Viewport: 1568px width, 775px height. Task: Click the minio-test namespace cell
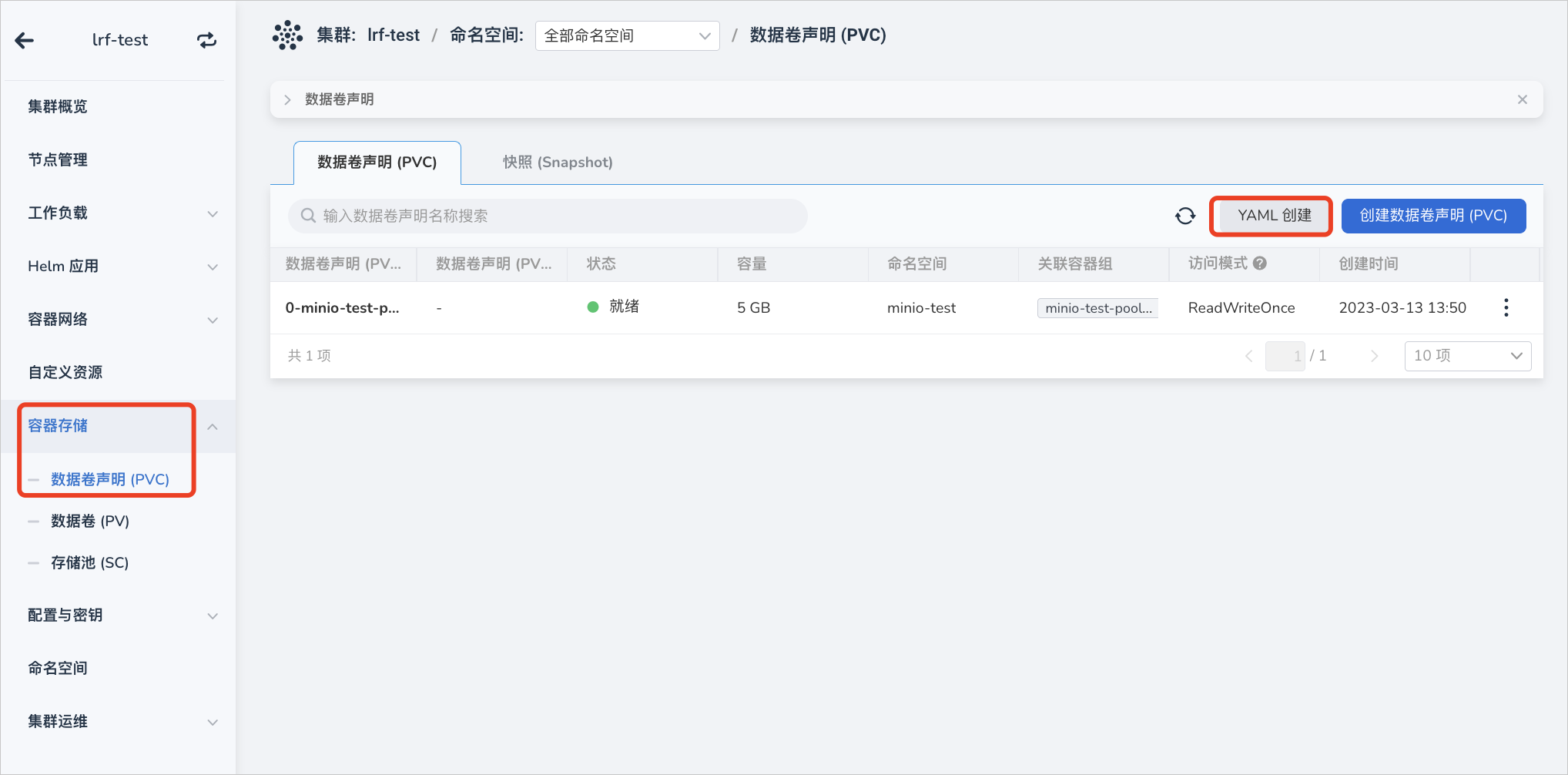click(x=921, y=307)
